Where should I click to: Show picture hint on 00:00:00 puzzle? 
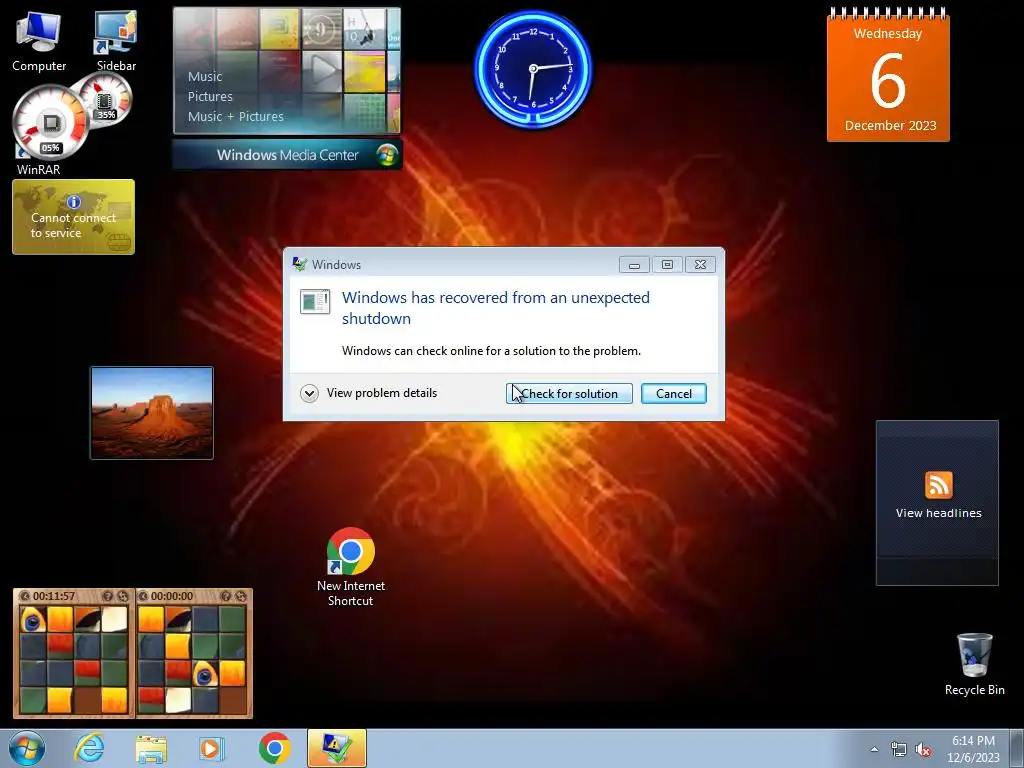click(x=226, y=596)
